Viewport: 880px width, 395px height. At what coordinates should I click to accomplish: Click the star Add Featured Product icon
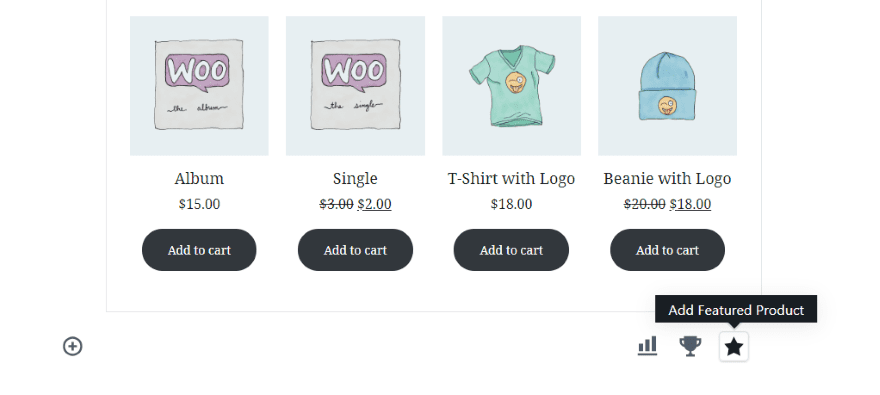734,347
